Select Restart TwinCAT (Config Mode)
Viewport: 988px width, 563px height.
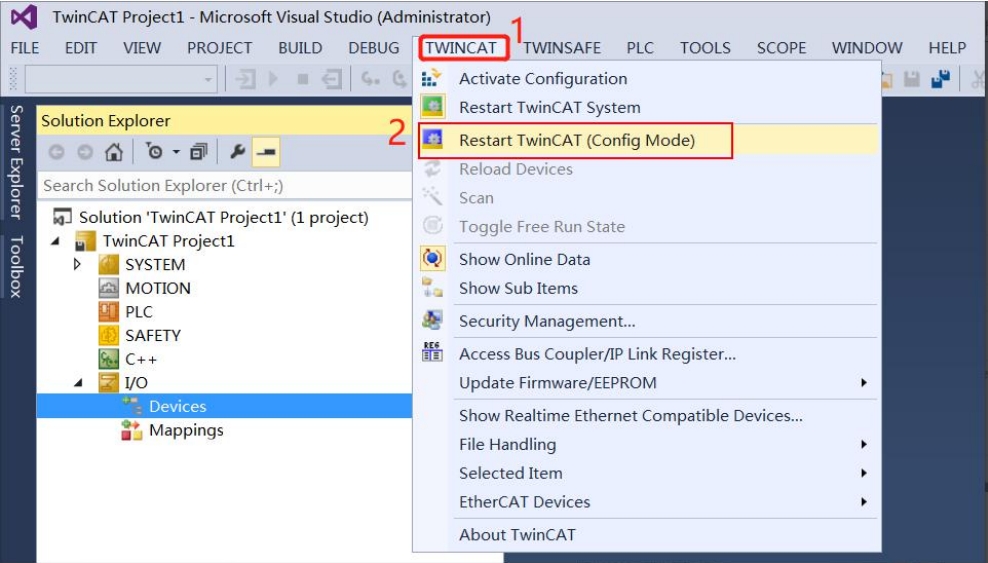tap(576, 140)
